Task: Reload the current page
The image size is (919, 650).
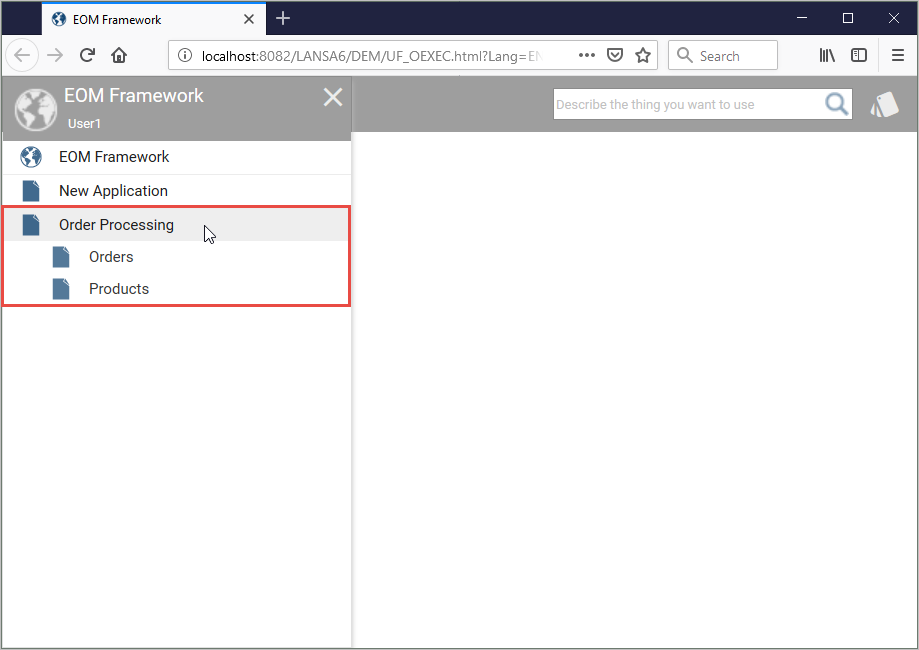Action: [87, 56]
